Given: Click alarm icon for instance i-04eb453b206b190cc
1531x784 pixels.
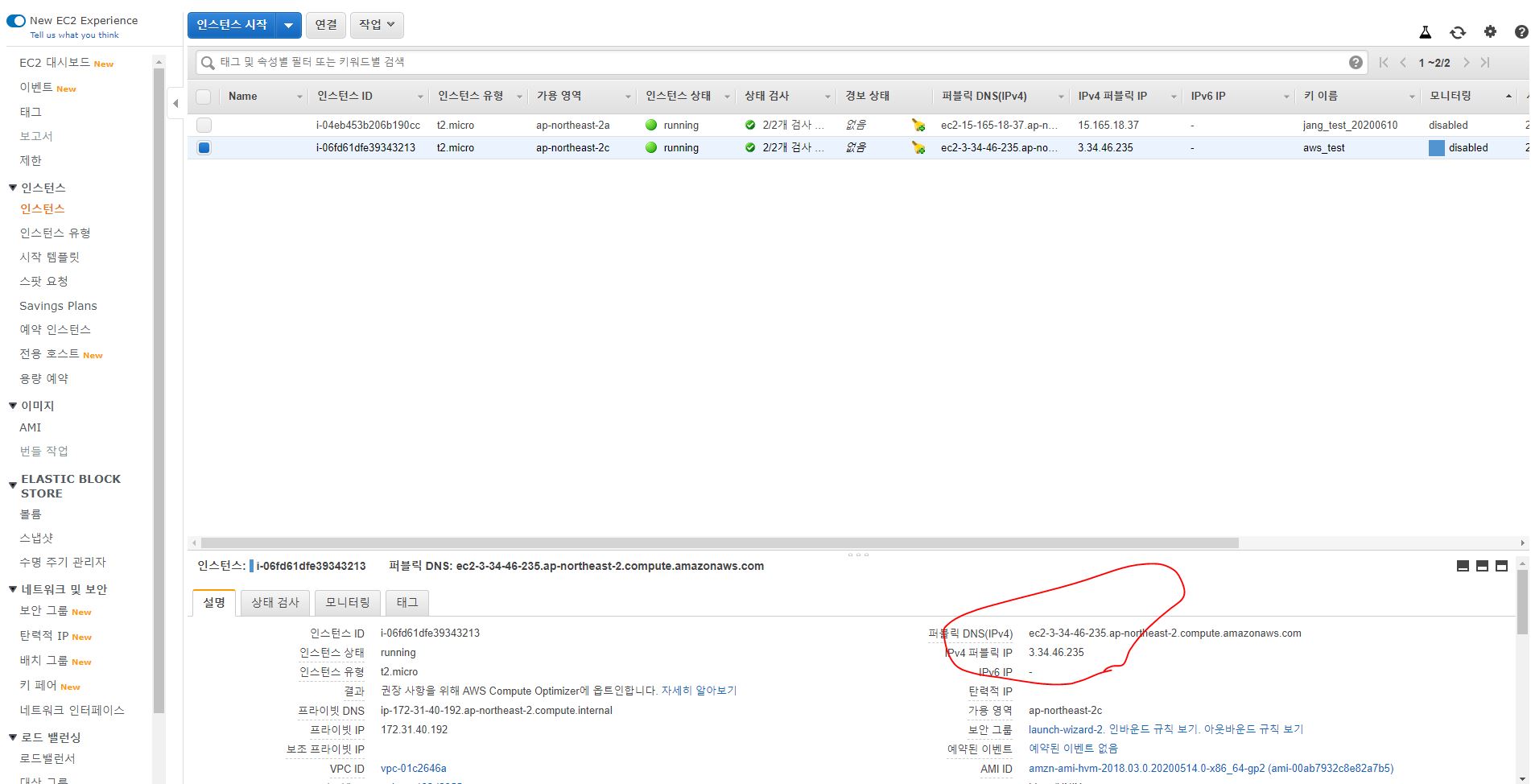Looking at the screenshot, I should click(918, 125).
